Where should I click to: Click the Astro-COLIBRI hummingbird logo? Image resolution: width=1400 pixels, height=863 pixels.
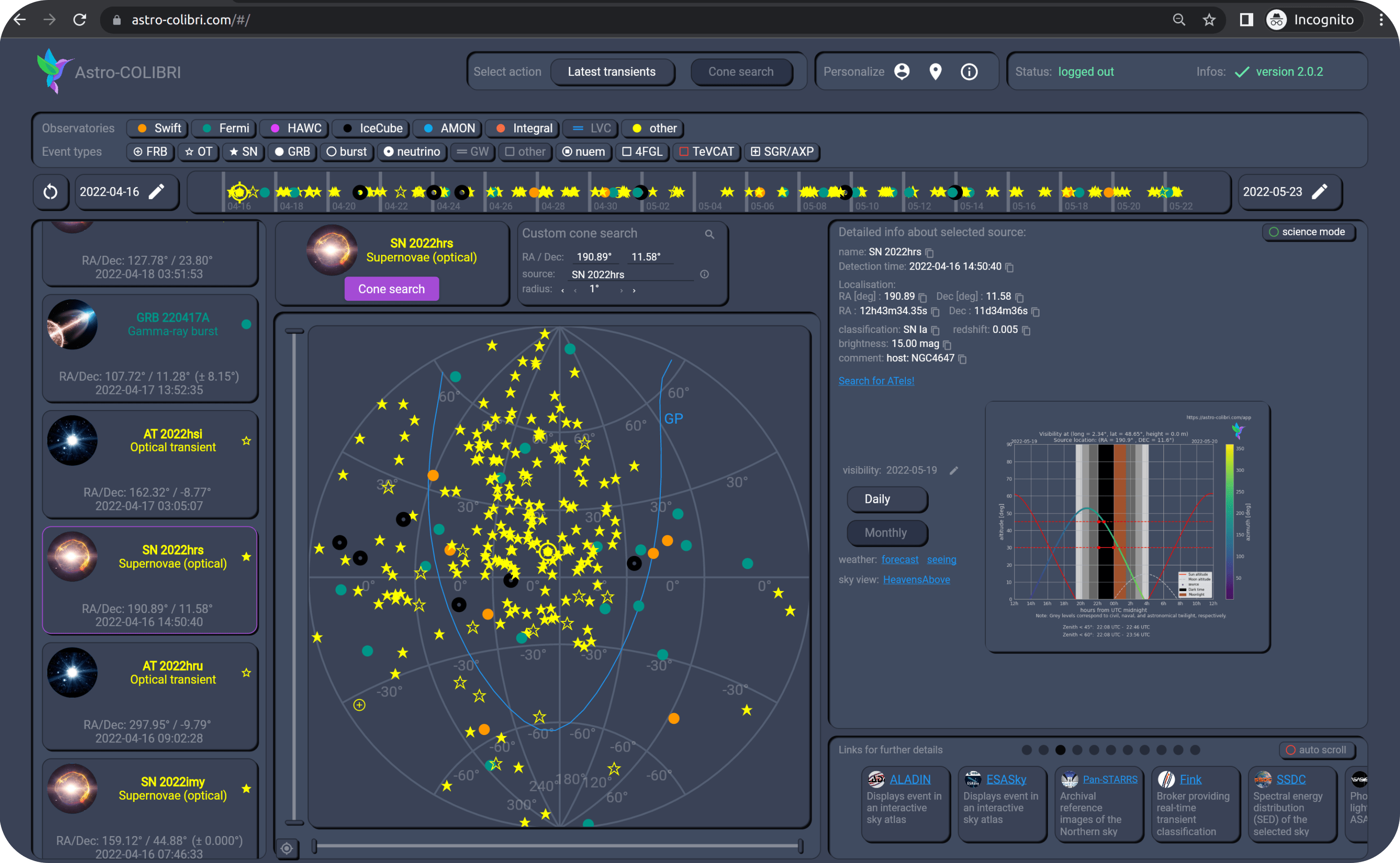click(x=54, y=71)
